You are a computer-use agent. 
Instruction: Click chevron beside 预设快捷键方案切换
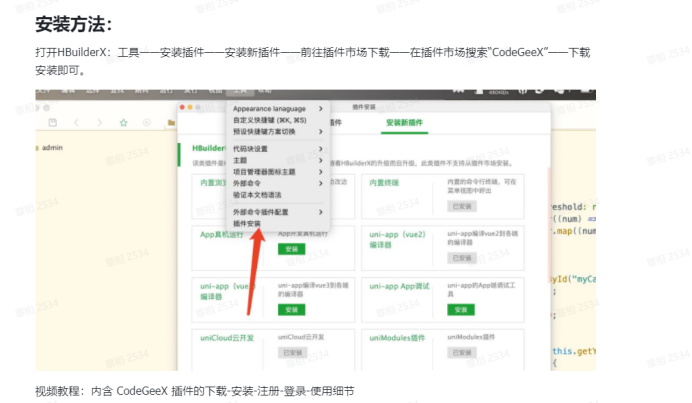pyautogui.click(x=321, y=132)
